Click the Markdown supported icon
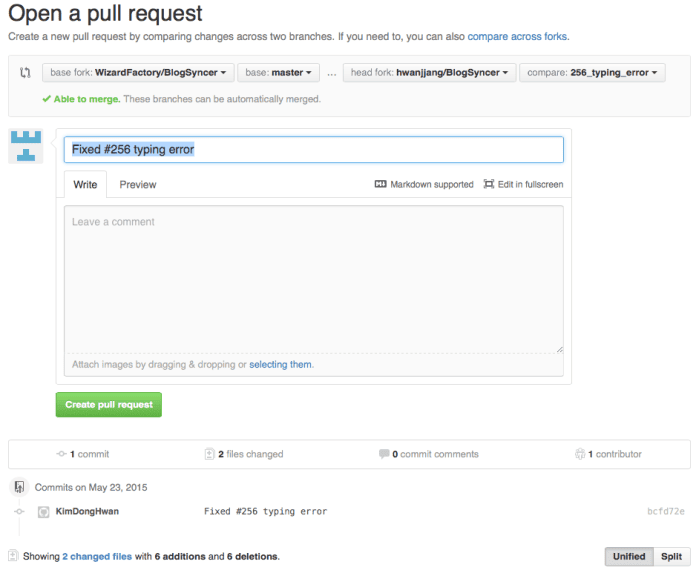This screenshot has height=573, width=696. pyautogui.click(x=380, y=184)
